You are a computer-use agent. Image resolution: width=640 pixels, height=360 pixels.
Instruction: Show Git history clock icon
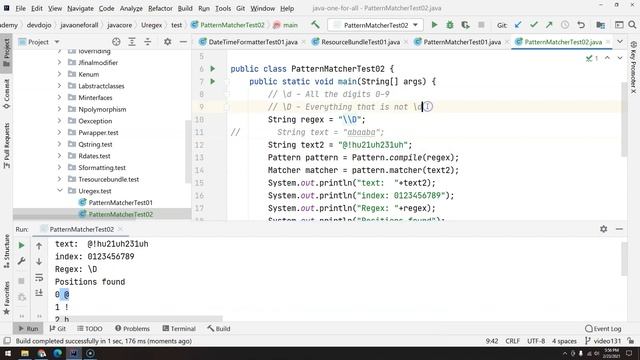tap(565, 25)
